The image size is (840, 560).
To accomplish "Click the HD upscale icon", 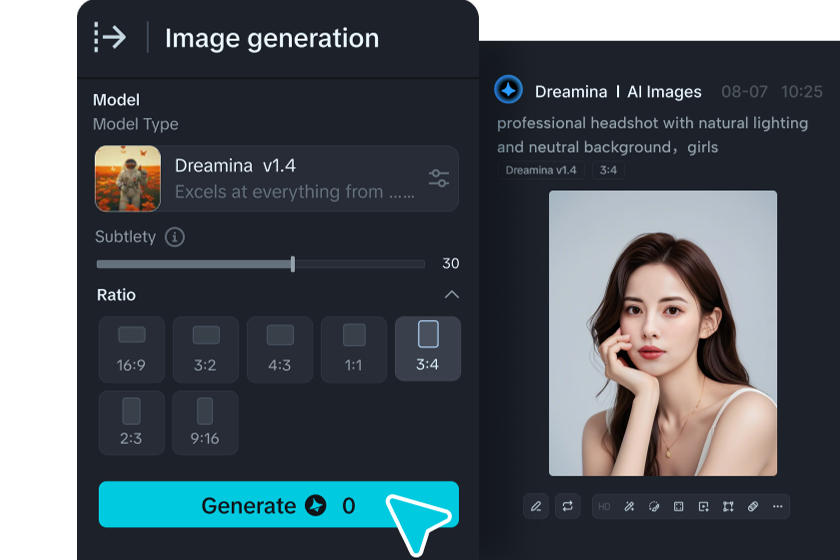I will point(604,506).
